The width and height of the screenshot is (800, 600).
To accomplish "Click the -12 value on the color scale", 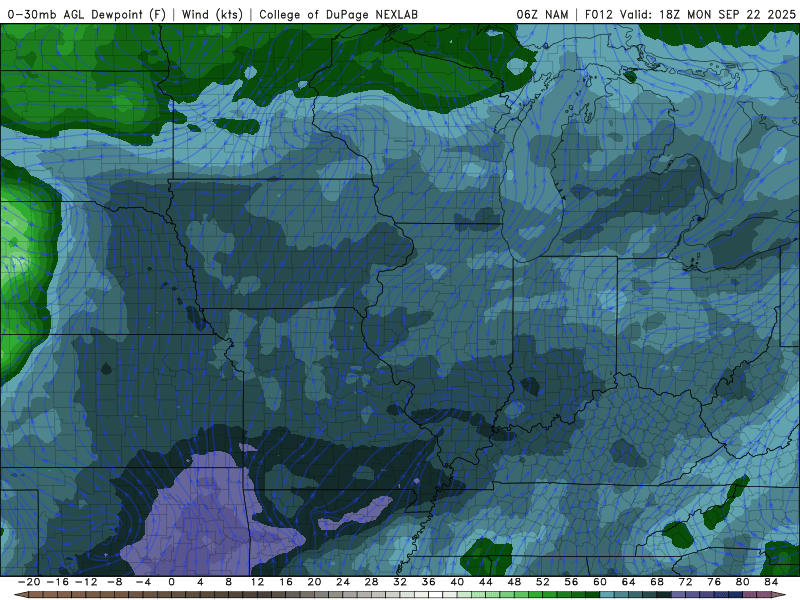I will (x=86, y=582).
